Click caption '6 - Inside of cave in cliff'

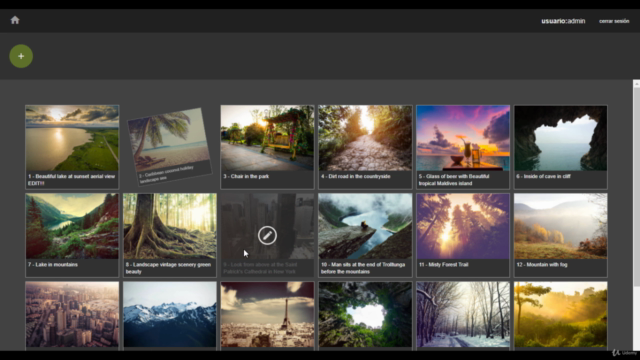tap(543, 176)
